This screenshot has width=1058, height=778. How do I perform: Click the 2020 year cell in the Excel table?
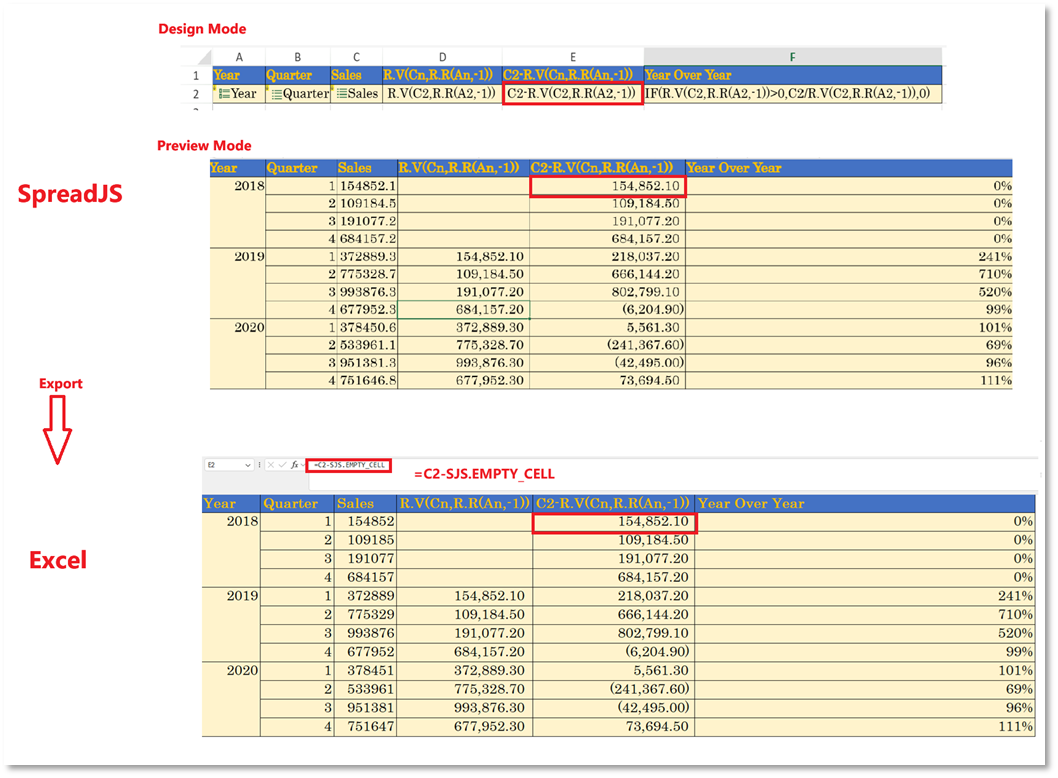click(x=231, y=699)
